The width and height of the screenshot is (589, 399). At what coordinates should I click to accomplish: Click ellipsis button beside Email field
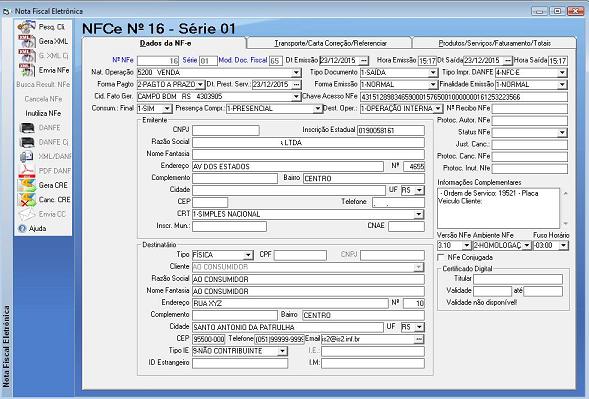click(419, 339)
